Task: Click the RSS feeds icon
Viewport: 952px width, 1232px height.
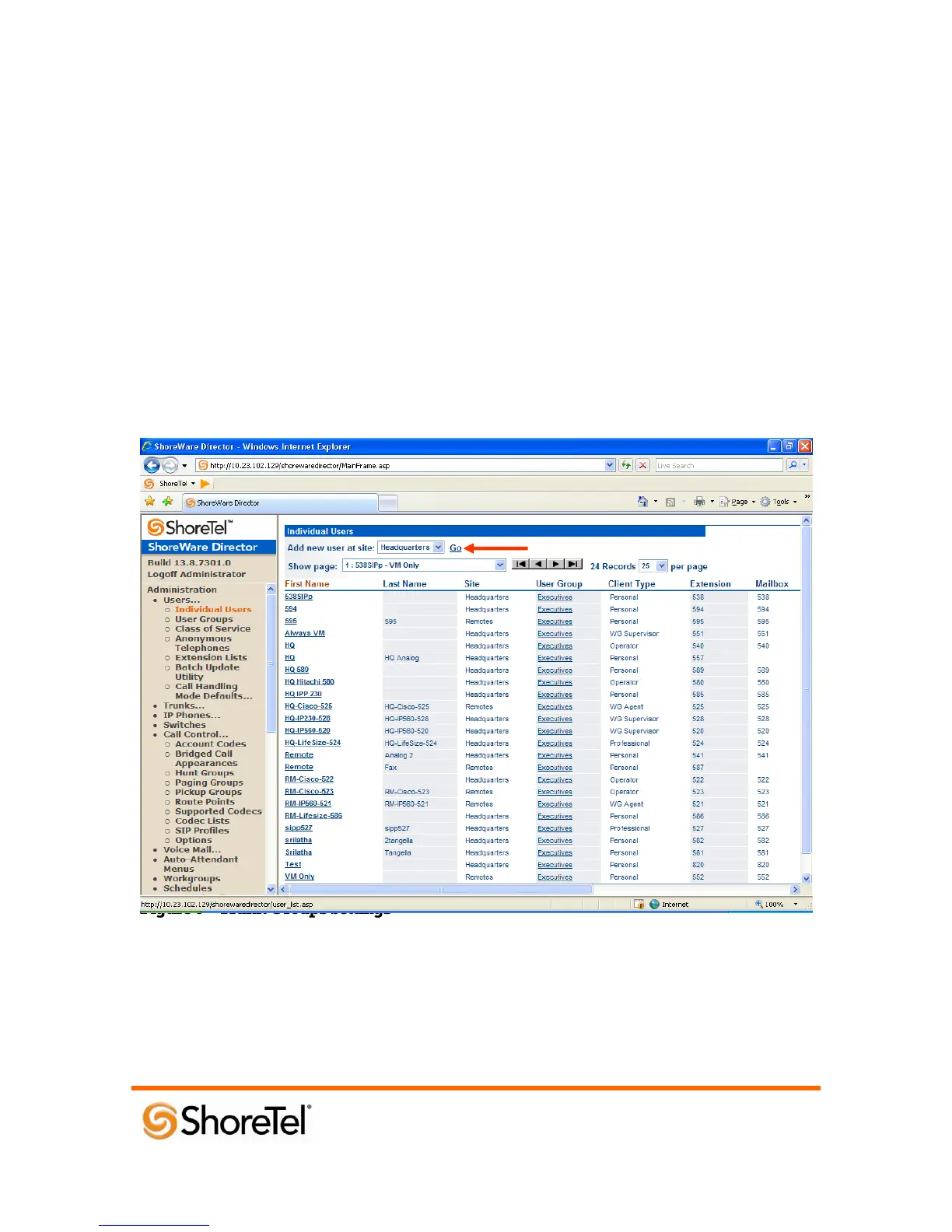Action: (670, 502)
